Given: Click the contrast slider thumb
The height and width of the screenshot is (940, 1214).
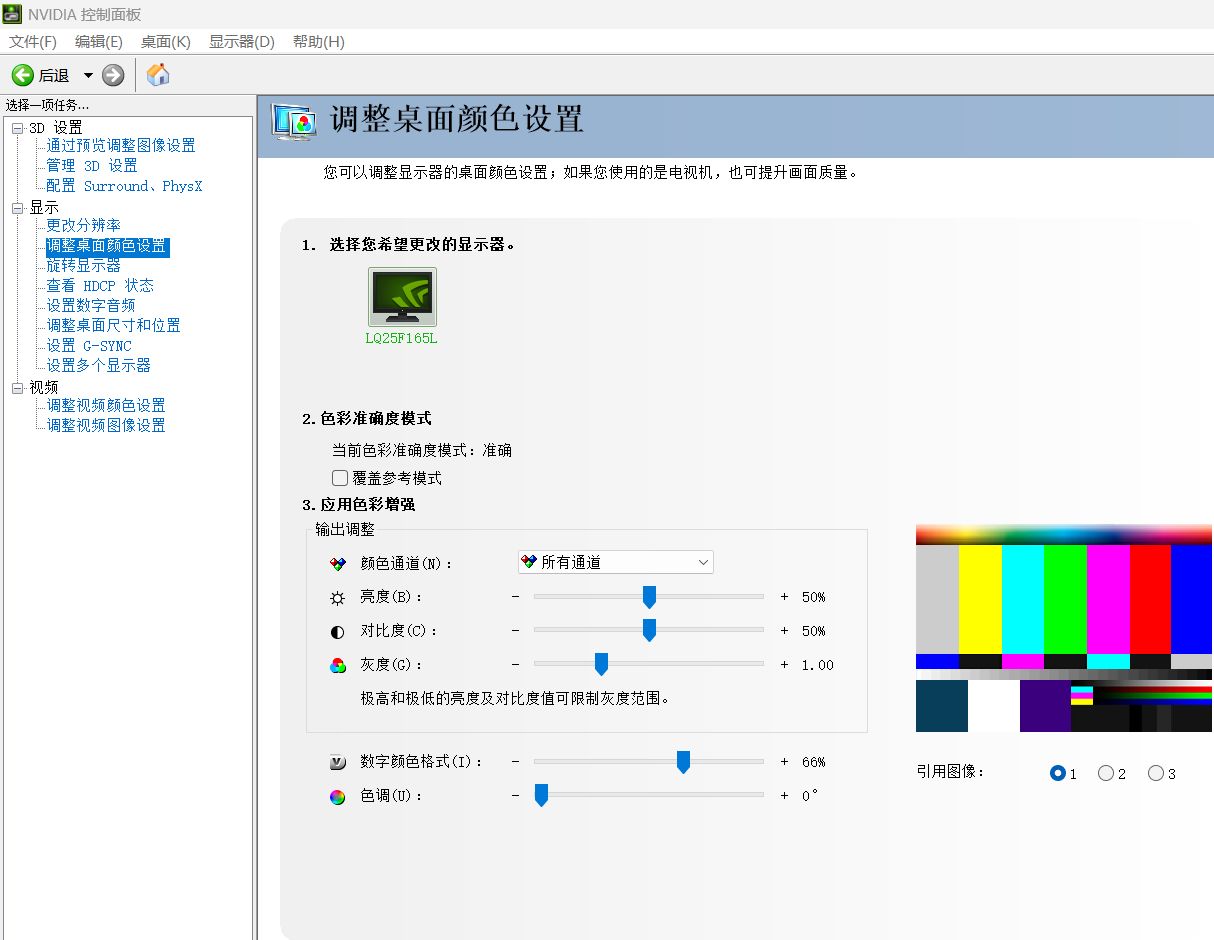Looking at the screenshot, I should pos(649,631).
